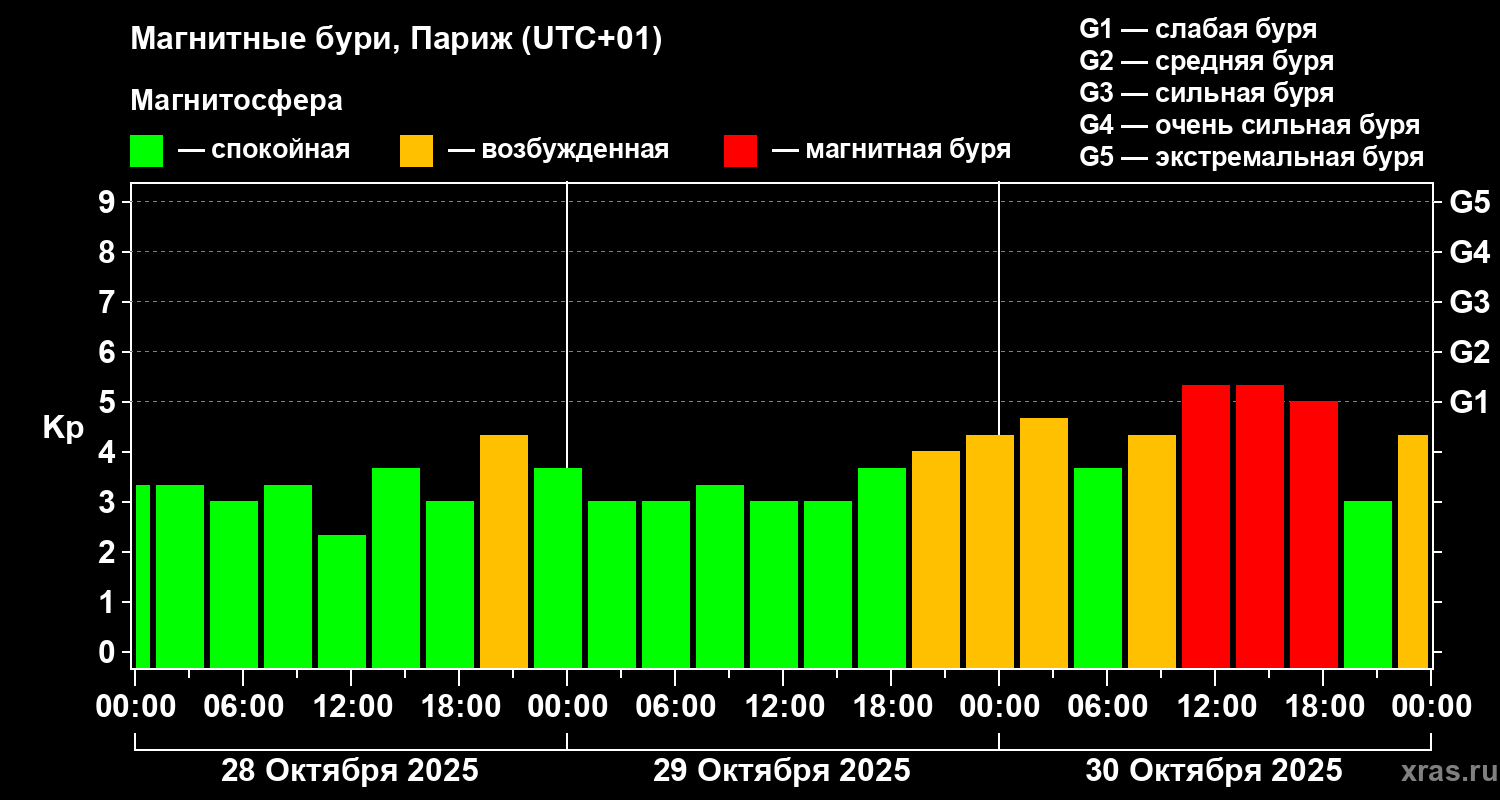Click the G4 label on the right axis
The image size is (1500, 800).
click(x=1469, y=252)
